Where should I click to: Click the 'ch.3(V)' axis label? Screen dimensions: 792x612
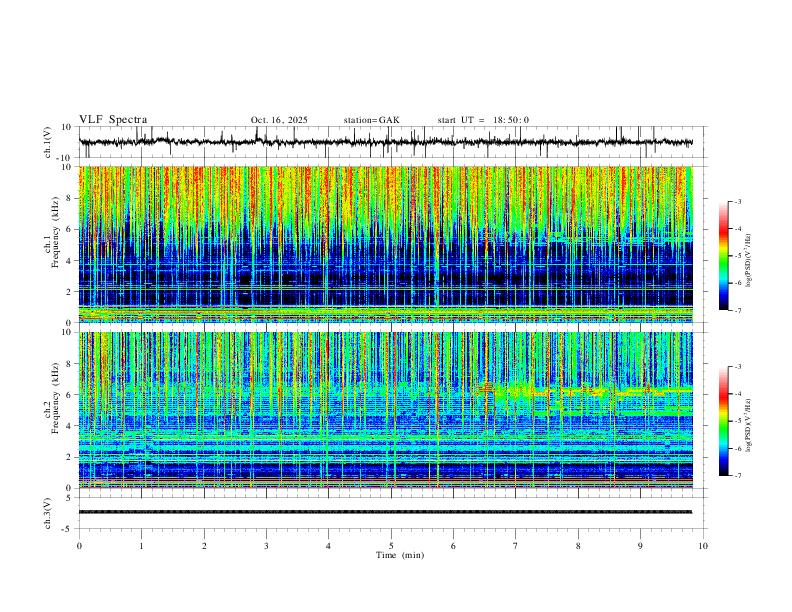tap(48, 514)
